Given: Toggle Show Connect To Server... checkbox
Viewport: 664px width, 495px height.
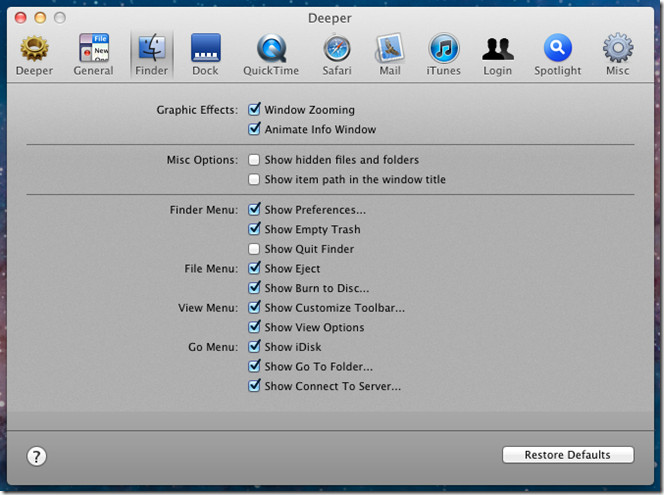Looking at the screenshot, I should (254, 386).
